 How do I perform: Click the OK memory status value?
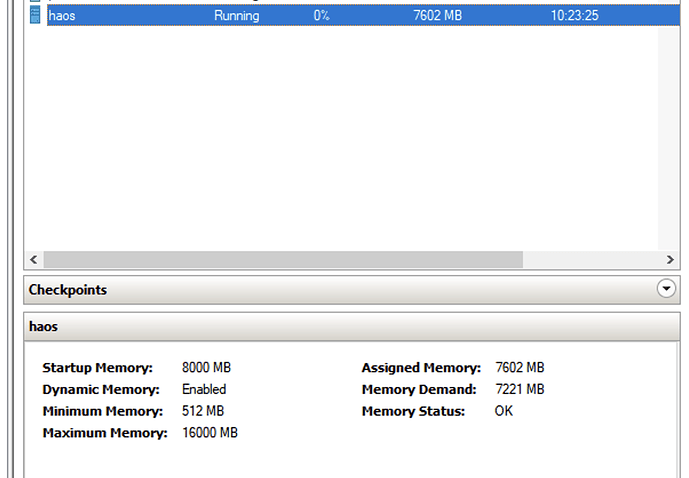(x=504, y=411)
